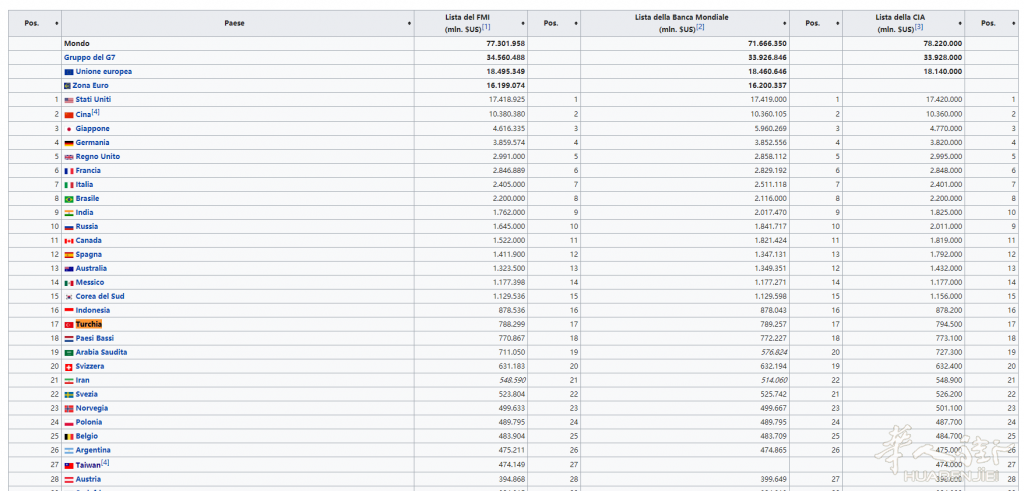Click the Brazil flag icon
The width and height of the screenshot is (1024, 491).
coord(69,199)
